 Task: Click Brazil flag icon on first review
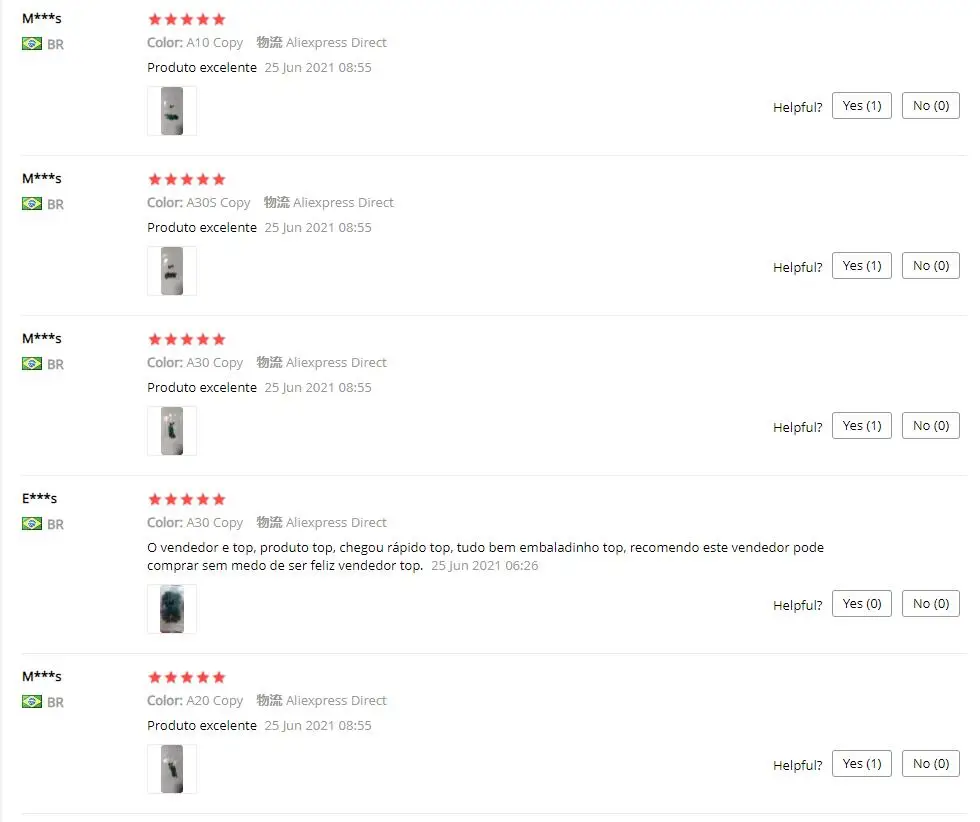pyautogui.click(x=32, y=44)
